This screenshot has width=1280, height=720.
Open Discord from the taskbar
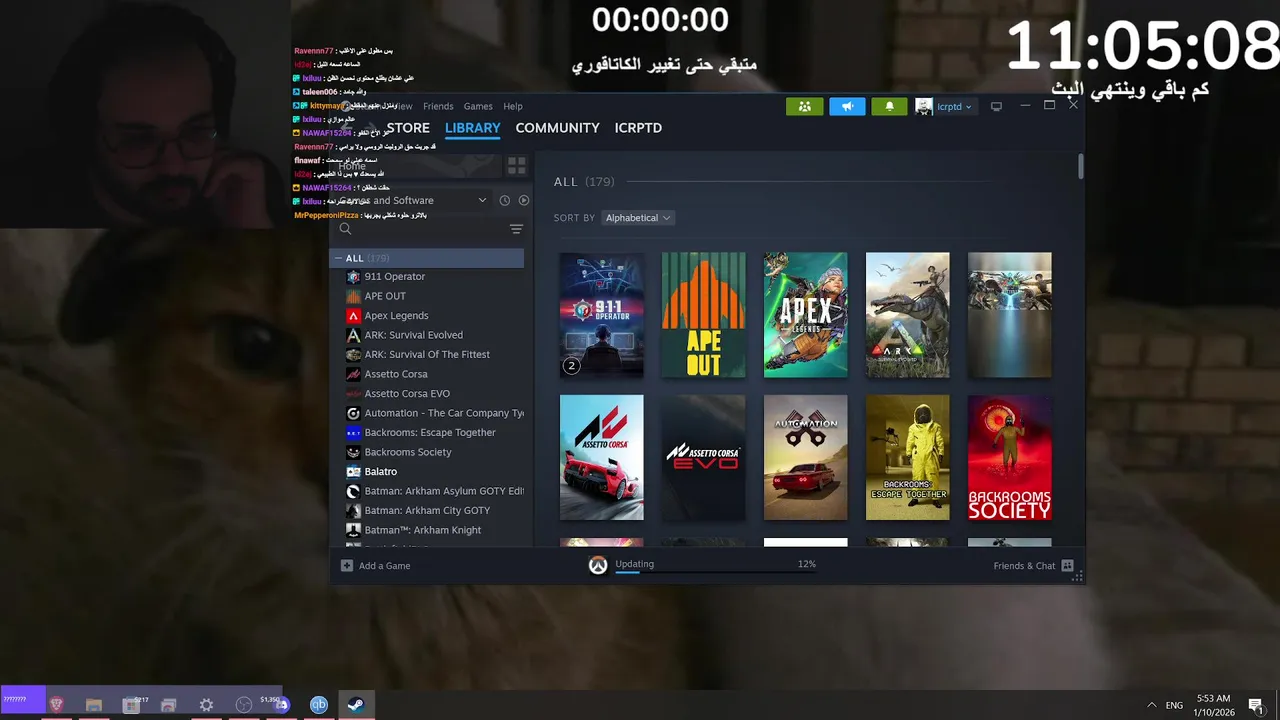[x=281, y=704]
